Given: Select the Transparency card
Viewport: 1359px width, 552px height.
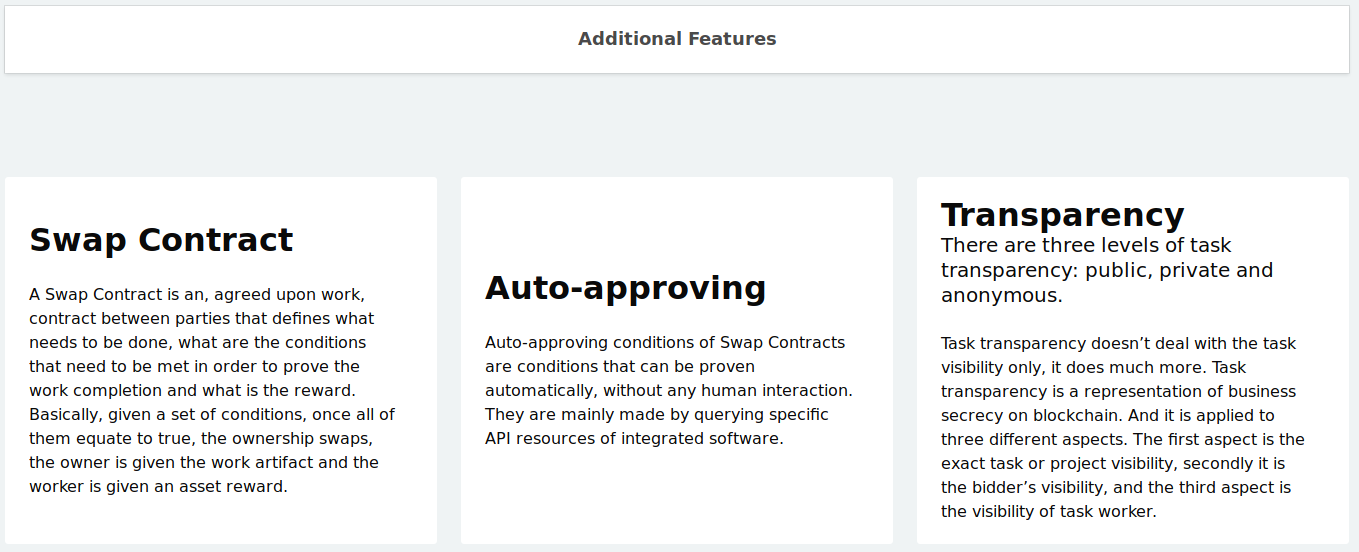Looking at the screenshot, I should 1133,360.
